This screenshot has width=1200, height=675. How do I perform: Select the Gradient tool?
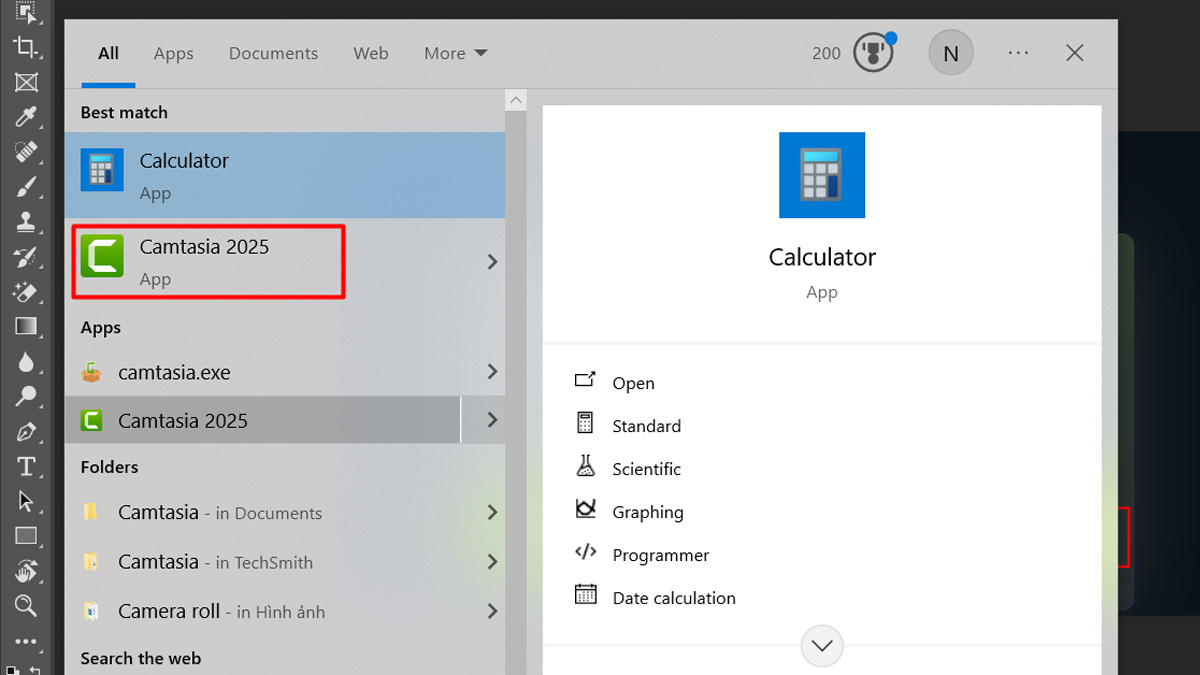point(26,326)
